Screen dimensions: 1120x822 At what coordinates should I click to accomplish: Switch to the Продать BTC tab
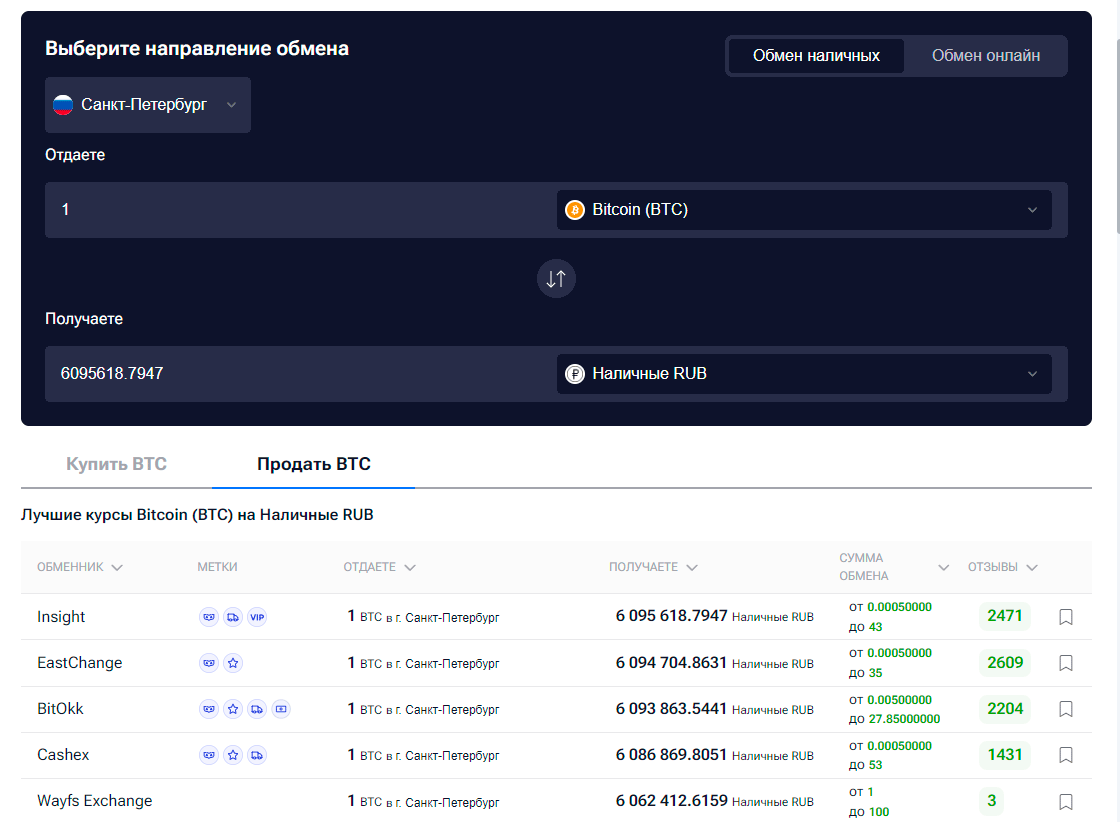coord(314,464)
